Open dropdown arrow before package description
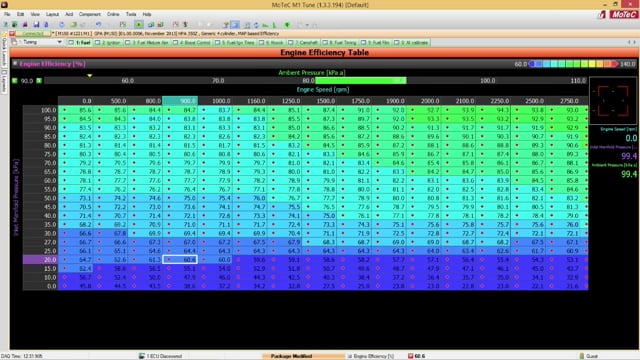The width and height of the screenshot is (640, 360). pyautogui.click(x=53, y=33)
